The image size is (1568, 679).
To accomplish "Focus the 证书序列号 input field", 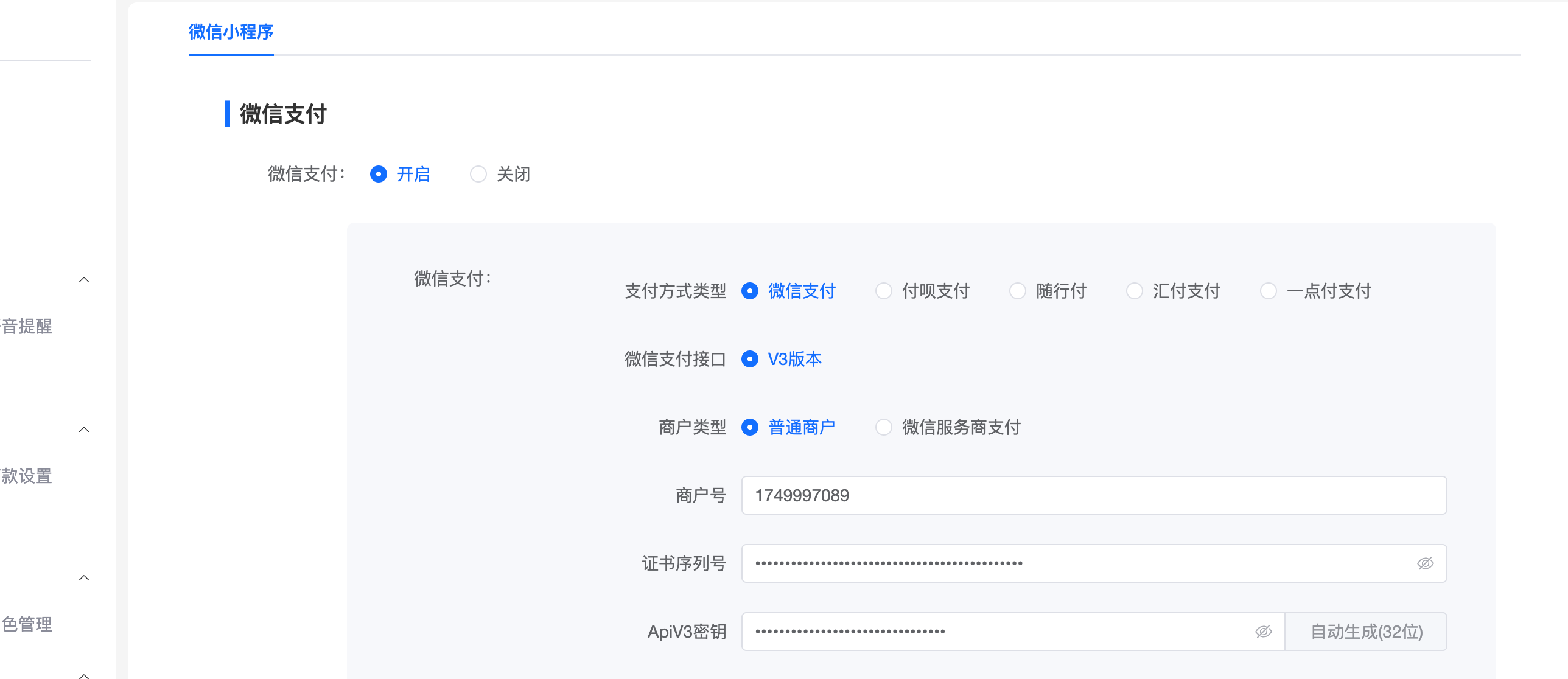I will pyautogui.click(x=1094, y=563).
